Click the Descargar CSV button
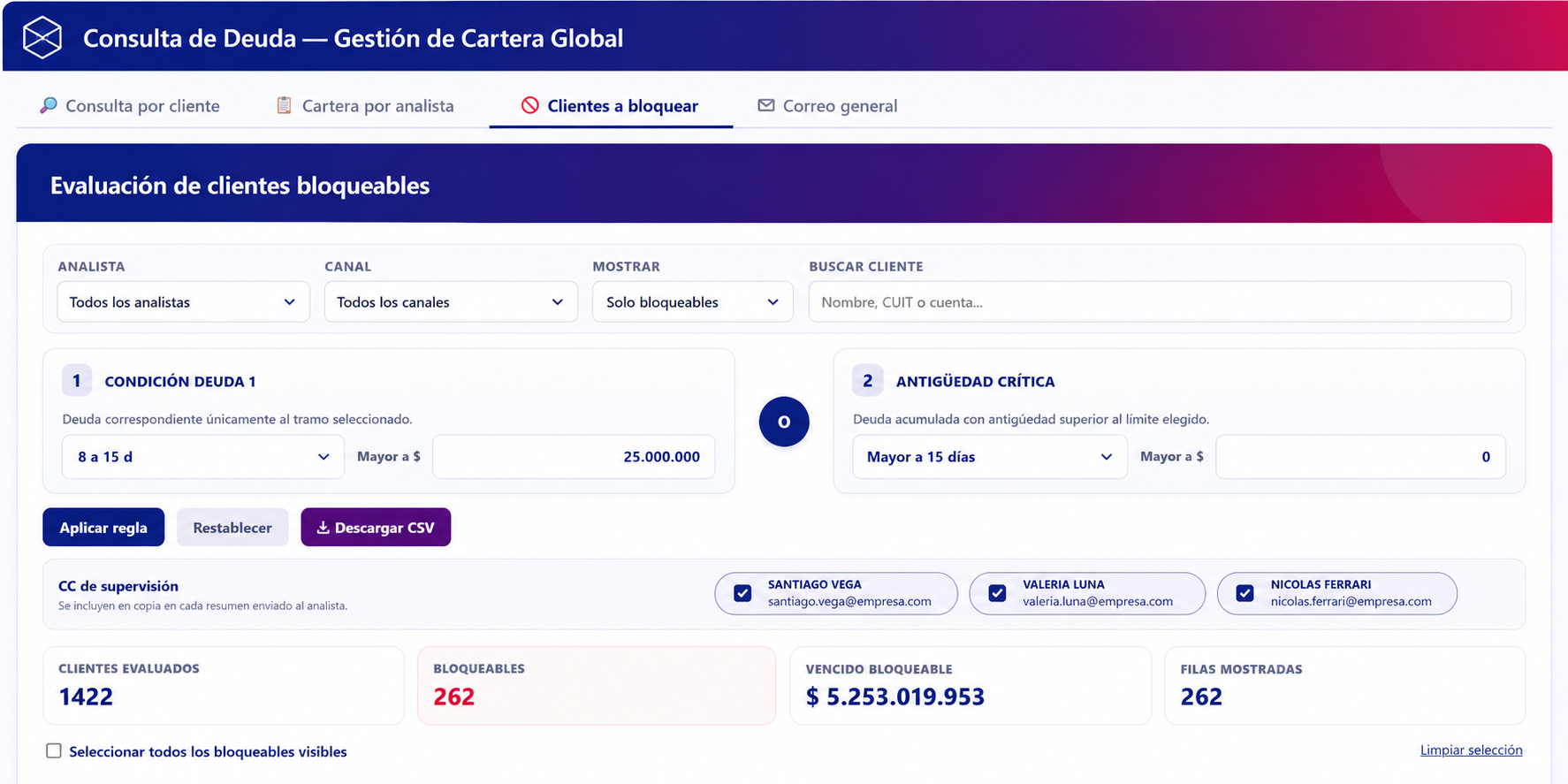Image resolution: width=1568 pixels, height=784 pixels. 376,528
